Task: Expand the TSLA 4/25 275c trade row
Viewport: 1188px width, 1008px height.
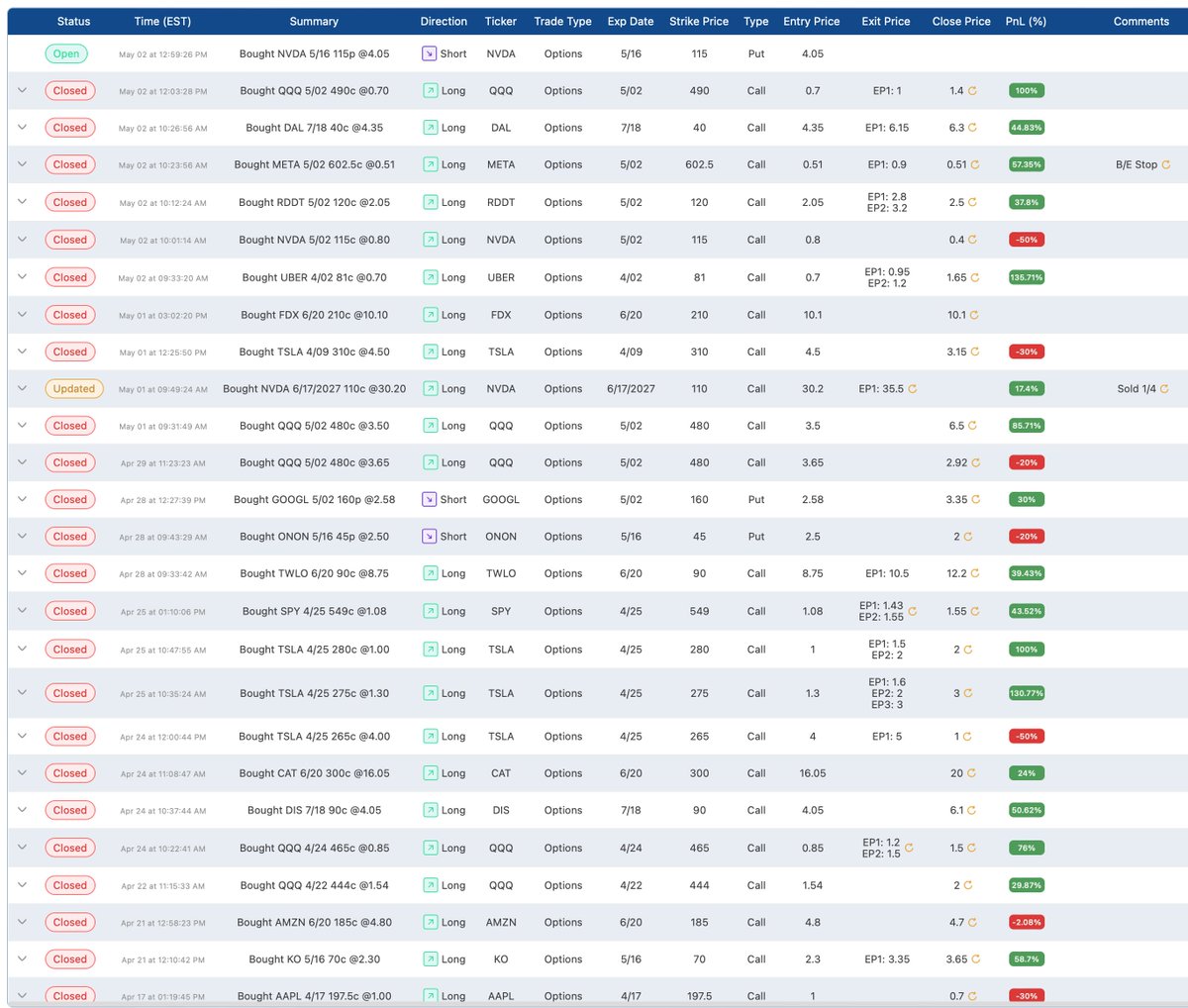Action: [x=22, y=693]
